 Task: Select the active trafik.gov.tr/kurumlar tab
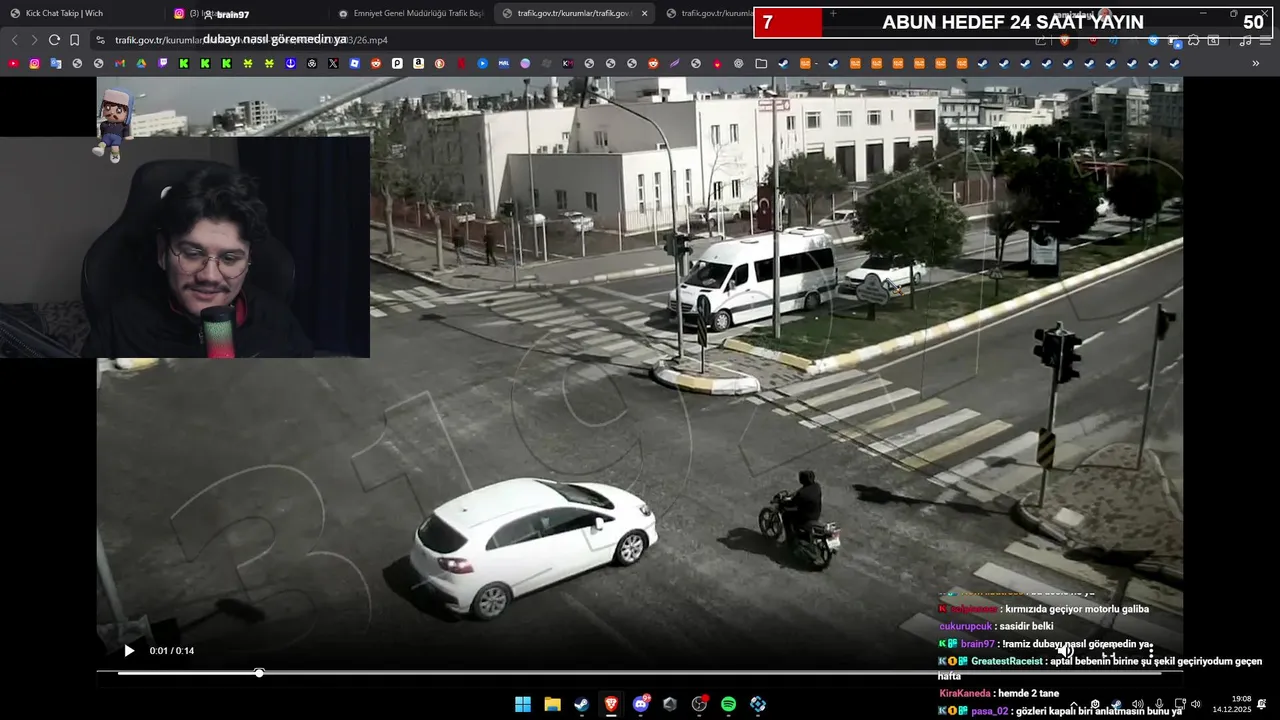573,13
